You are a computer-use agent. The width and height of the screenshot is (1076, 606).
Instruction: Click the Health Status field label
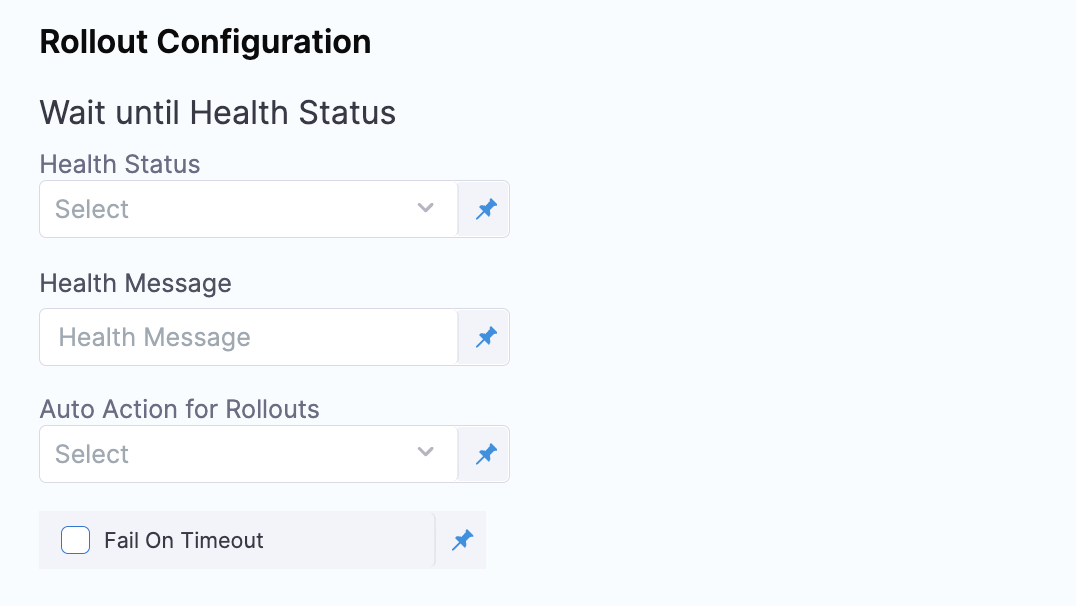coord(120,164)
